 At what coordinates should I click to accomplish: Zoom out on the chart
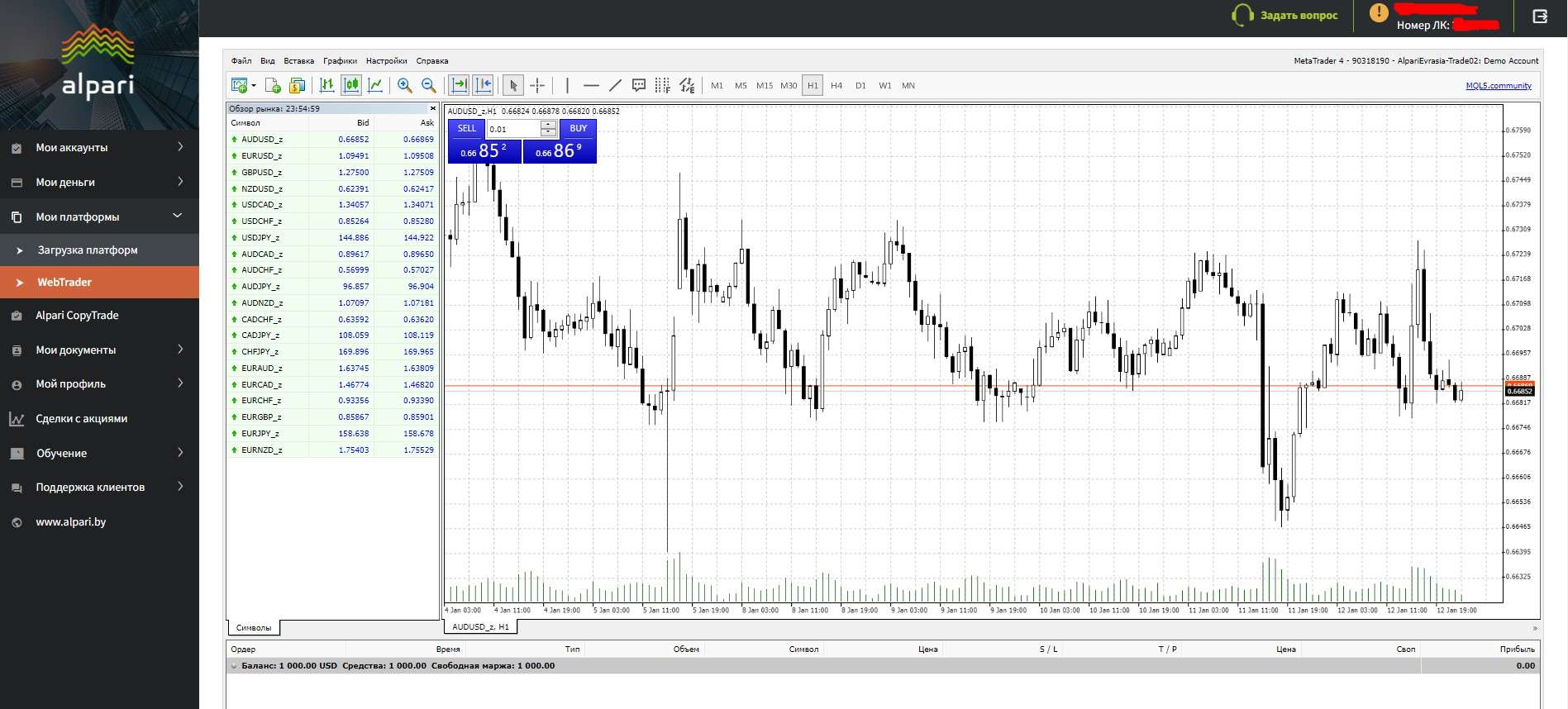pyautogui.click(x=429, y=85)
